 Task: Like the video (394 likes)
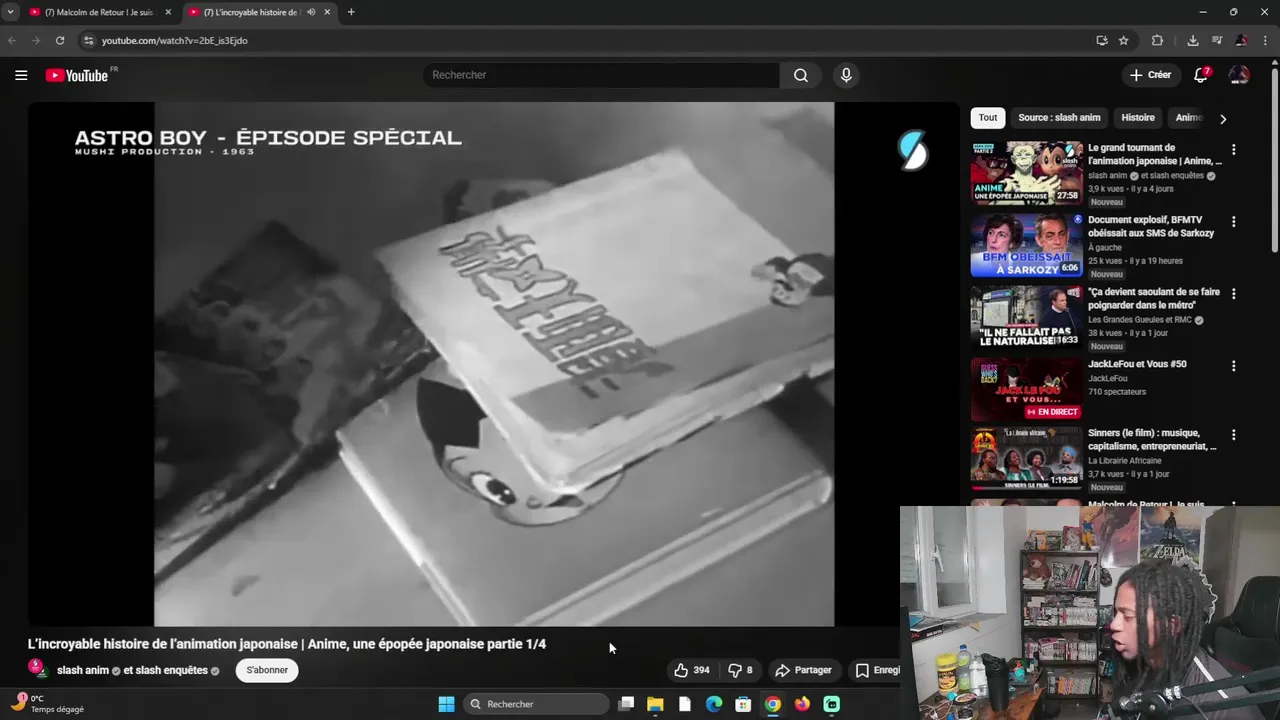point(692,670)
